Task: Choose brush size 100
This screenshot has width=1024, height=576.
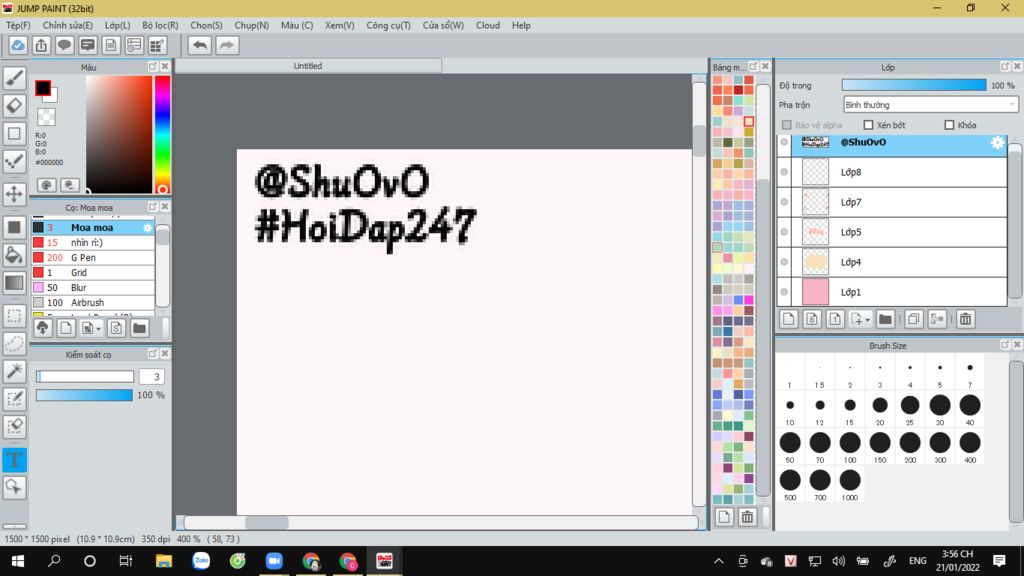Action: [850, 447]
